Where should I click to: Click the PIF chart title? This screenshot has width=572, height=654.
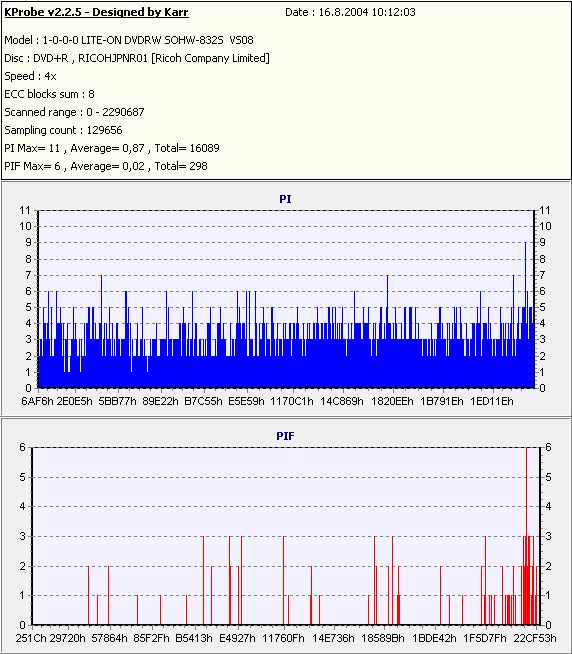pyautogui.click(x=285, y=436)
